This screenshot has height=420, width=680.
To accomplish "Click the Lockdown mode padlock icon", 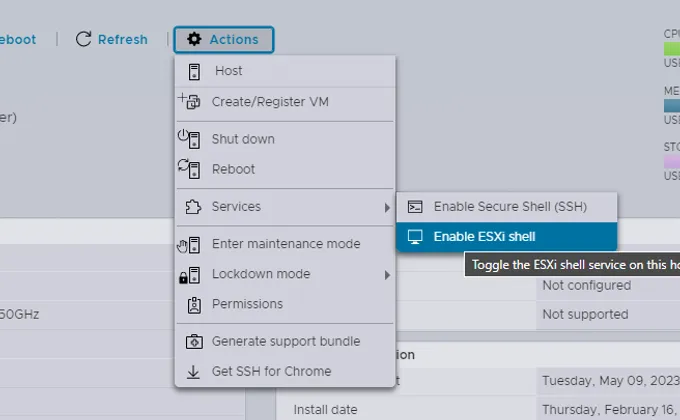I will coord(183,278).
